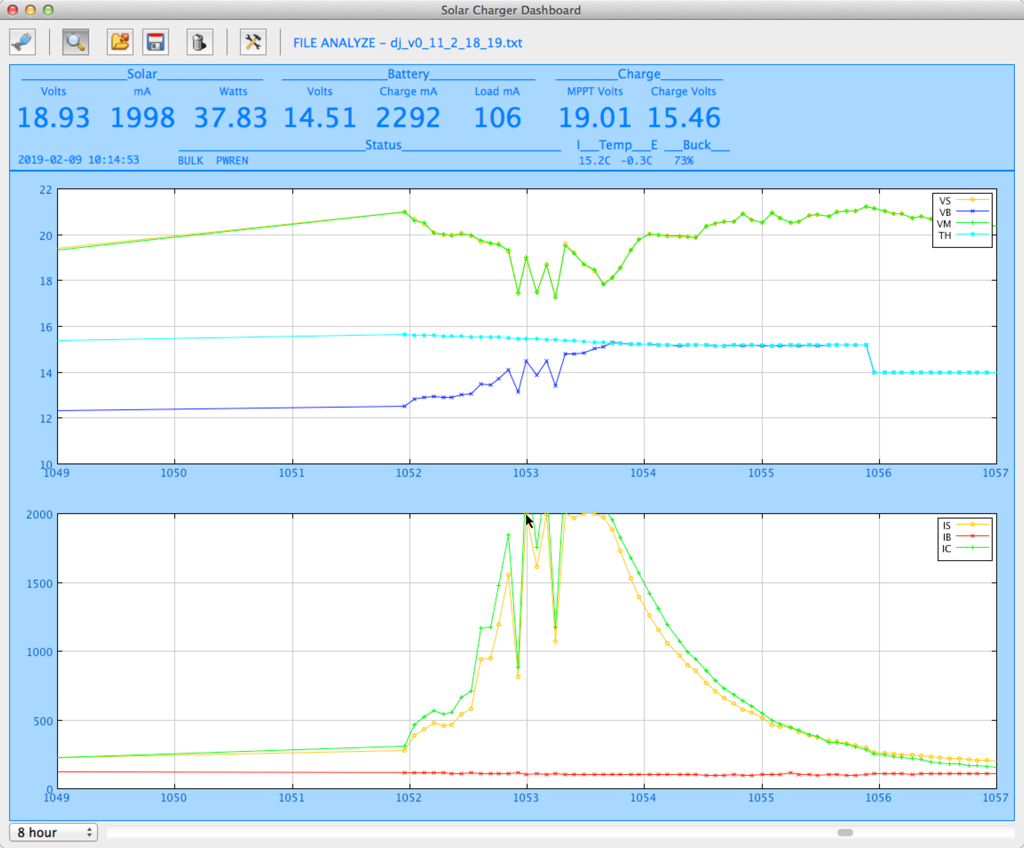This screenshot has width=1024, height=848.
Task: Click the Solar Volts value 18.93
Action: (x=53, y=118)
